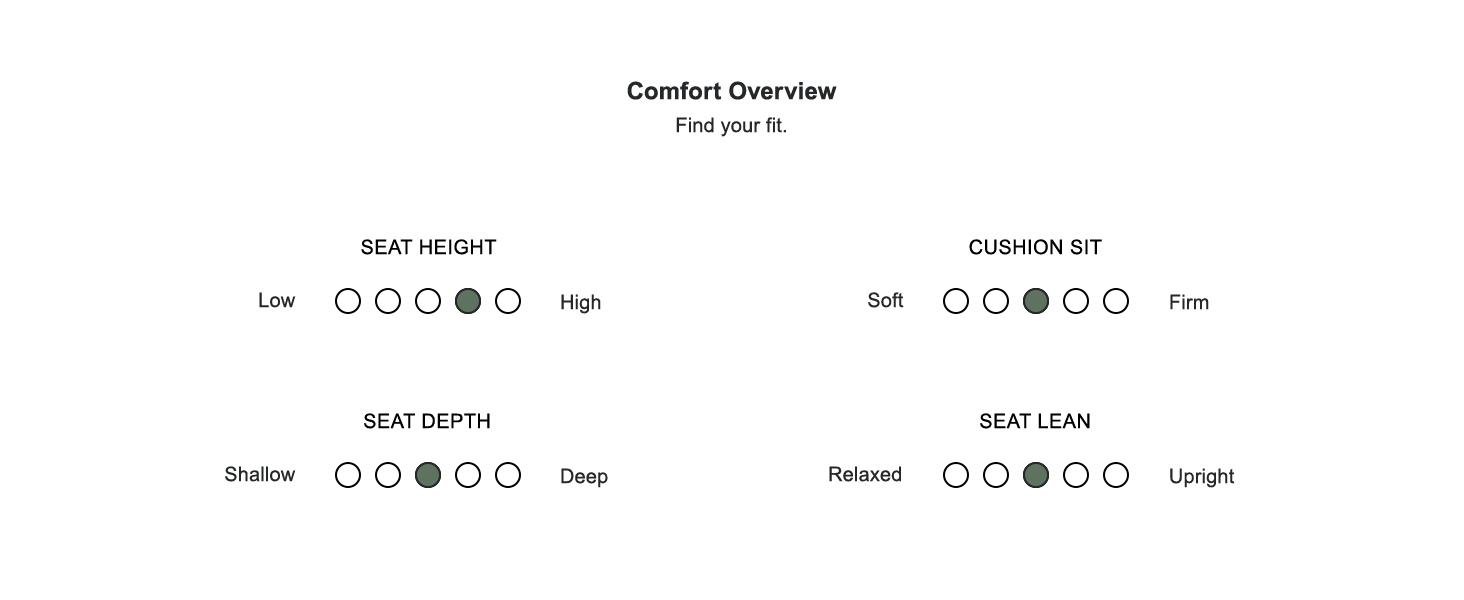
Task: Click the filled middle Cushion Sit circle
Action: coord(1036,301)
